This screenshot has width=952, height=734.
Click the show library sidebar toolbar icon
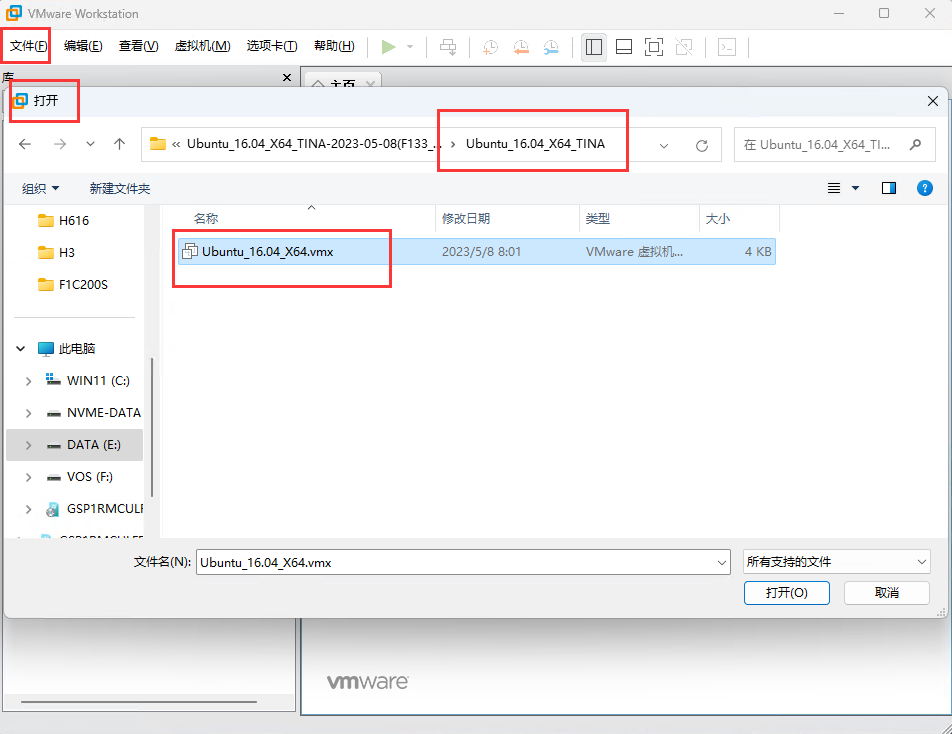pyautogui.click(x=594, y=46)
